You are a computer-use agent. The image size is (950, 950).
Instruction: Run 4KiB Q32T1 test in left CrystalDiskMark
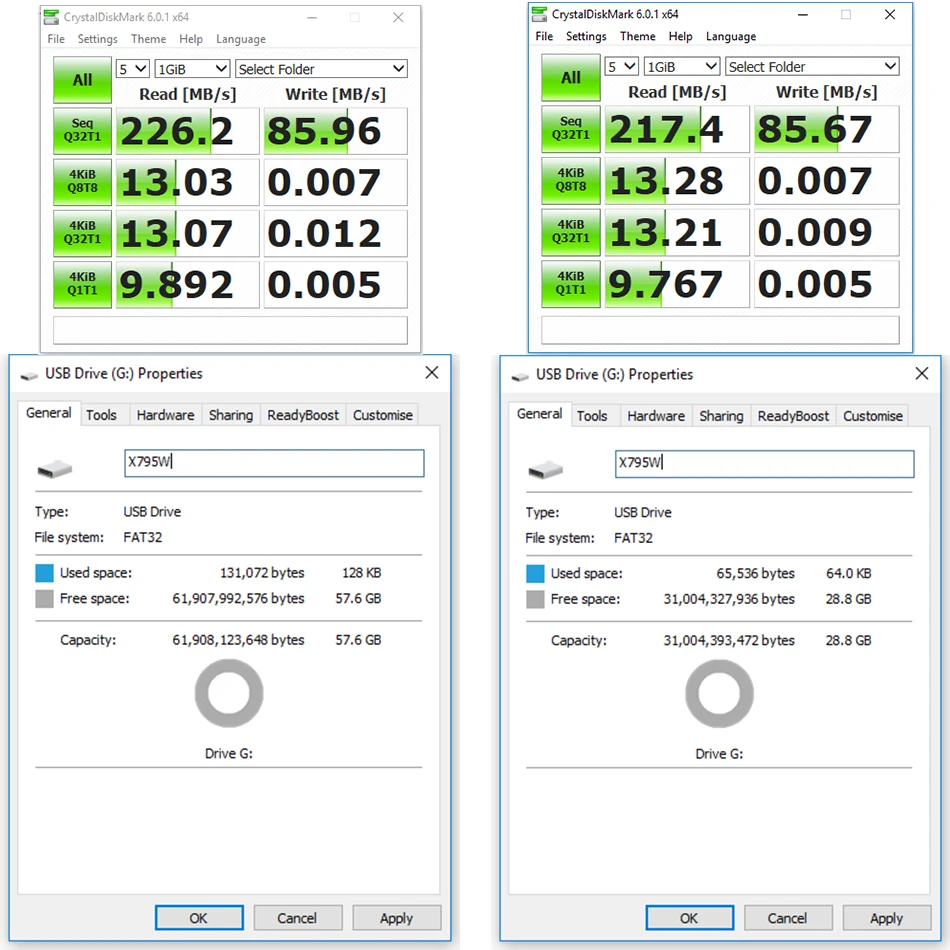coord(82,233)
